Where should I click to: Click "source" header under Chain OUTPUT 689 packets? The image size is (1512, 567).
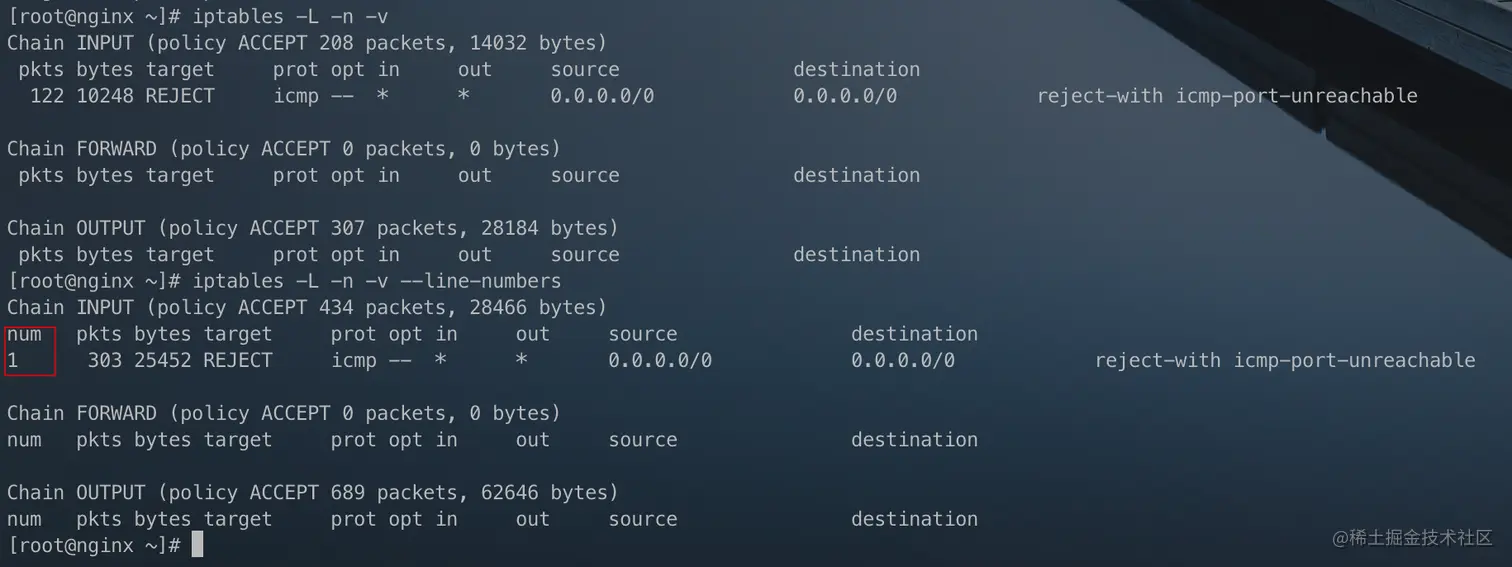coord(643,519)
